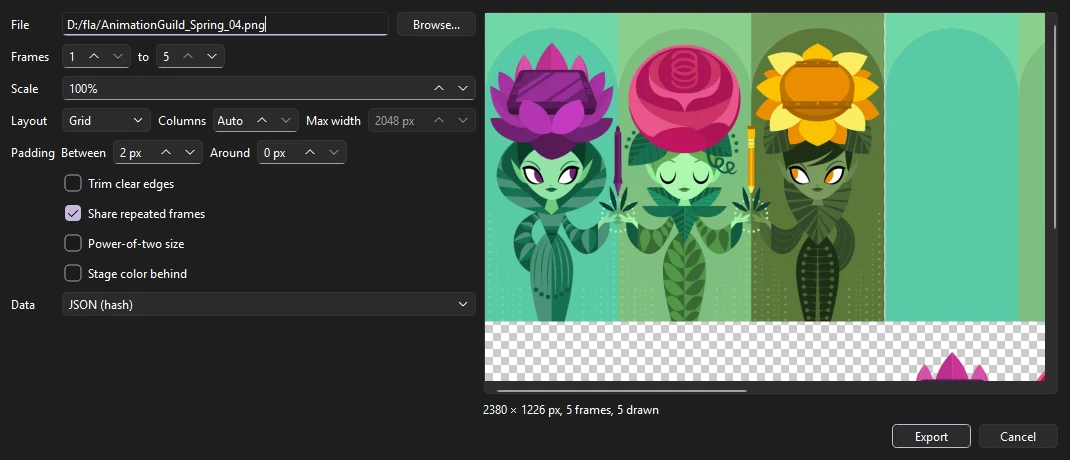Viewport: 1070px width, 460px height.
Task: Click the purple lotus character preview frame
Action: coord(551,167)
